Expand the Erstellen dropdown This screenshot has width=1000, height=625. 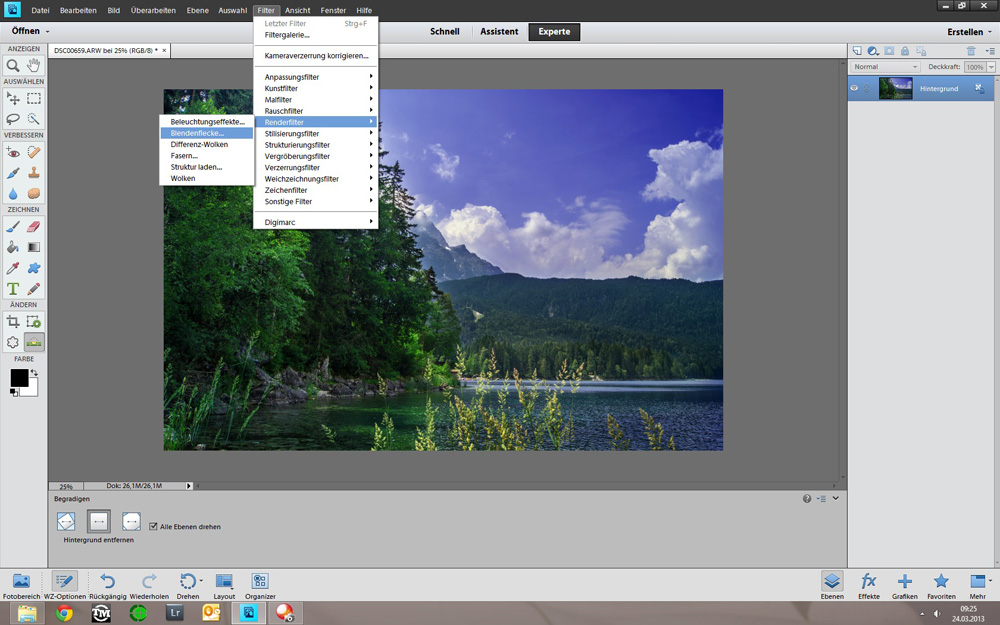pos(969,32)
